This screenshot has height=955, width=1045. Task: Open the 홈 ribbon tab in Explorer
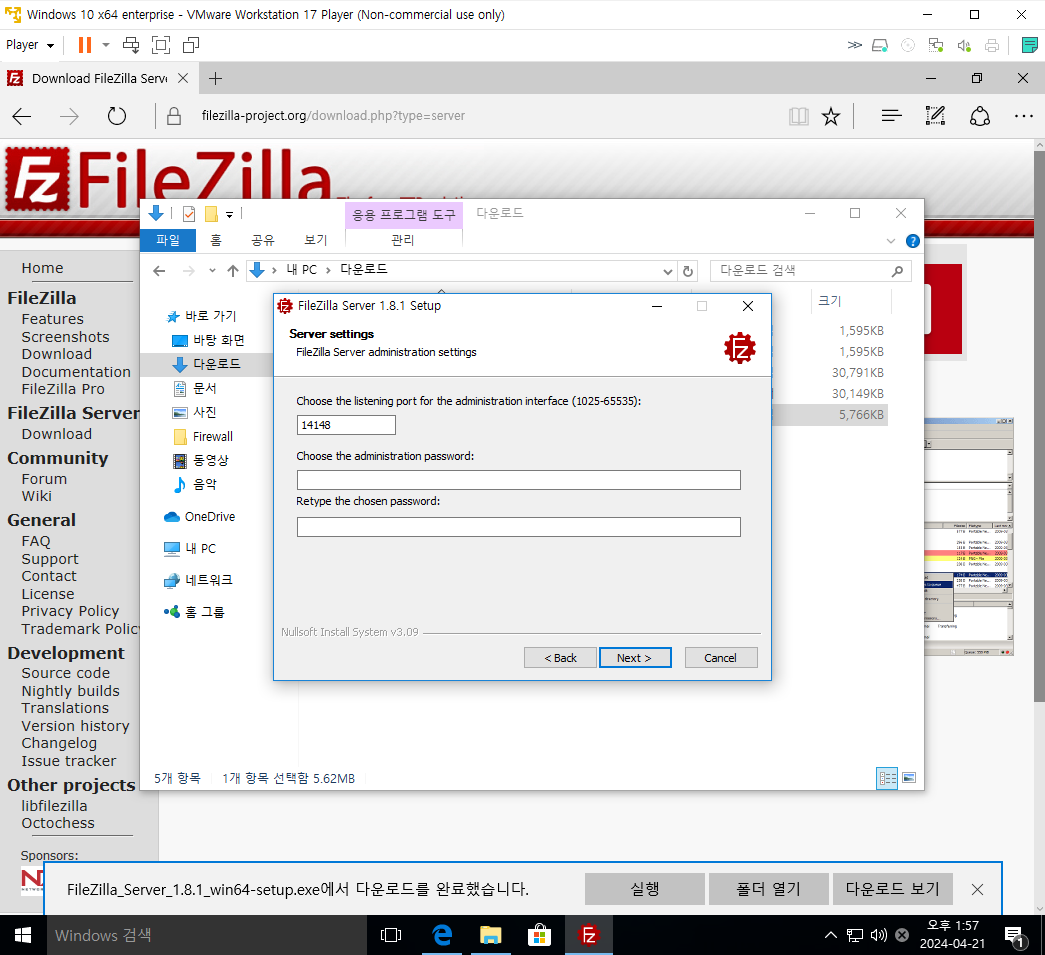coord(215,240)
